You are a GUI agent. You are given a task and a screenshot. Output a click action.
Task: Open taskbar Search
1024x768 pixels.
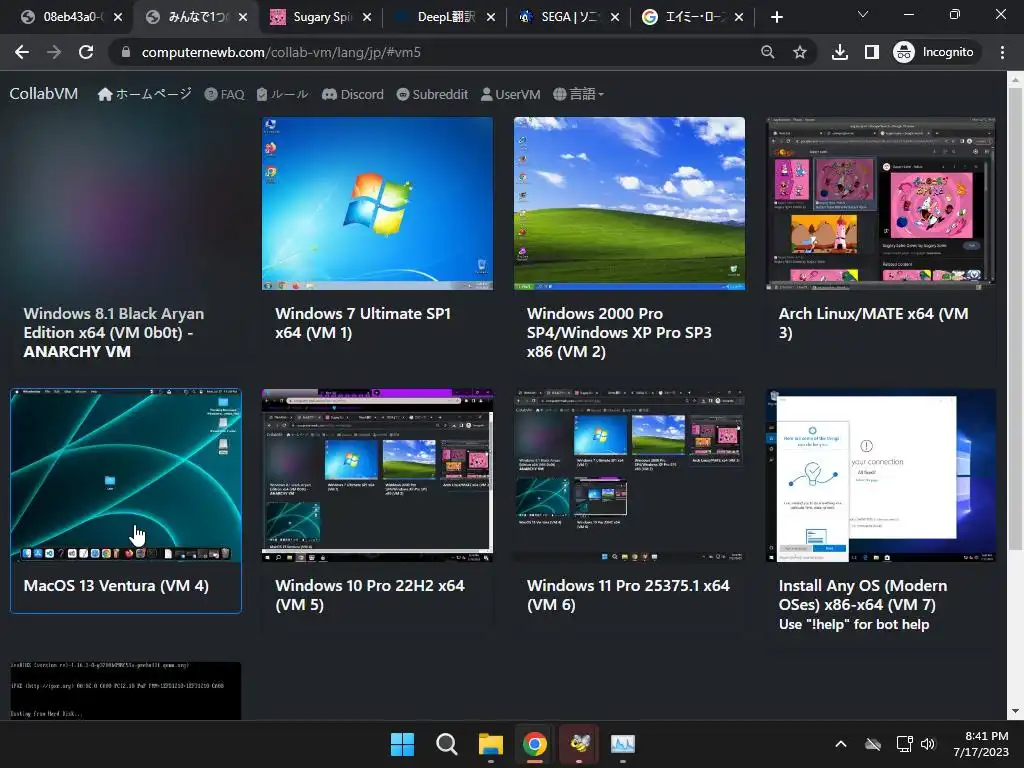point(447,744)
